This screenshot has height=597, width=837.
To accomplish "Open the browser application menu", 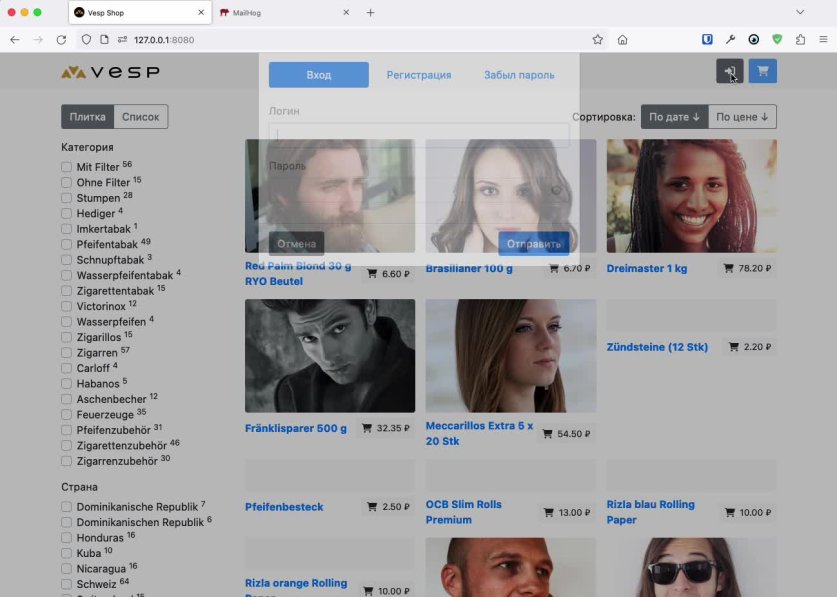I will [x=823, y=40].
